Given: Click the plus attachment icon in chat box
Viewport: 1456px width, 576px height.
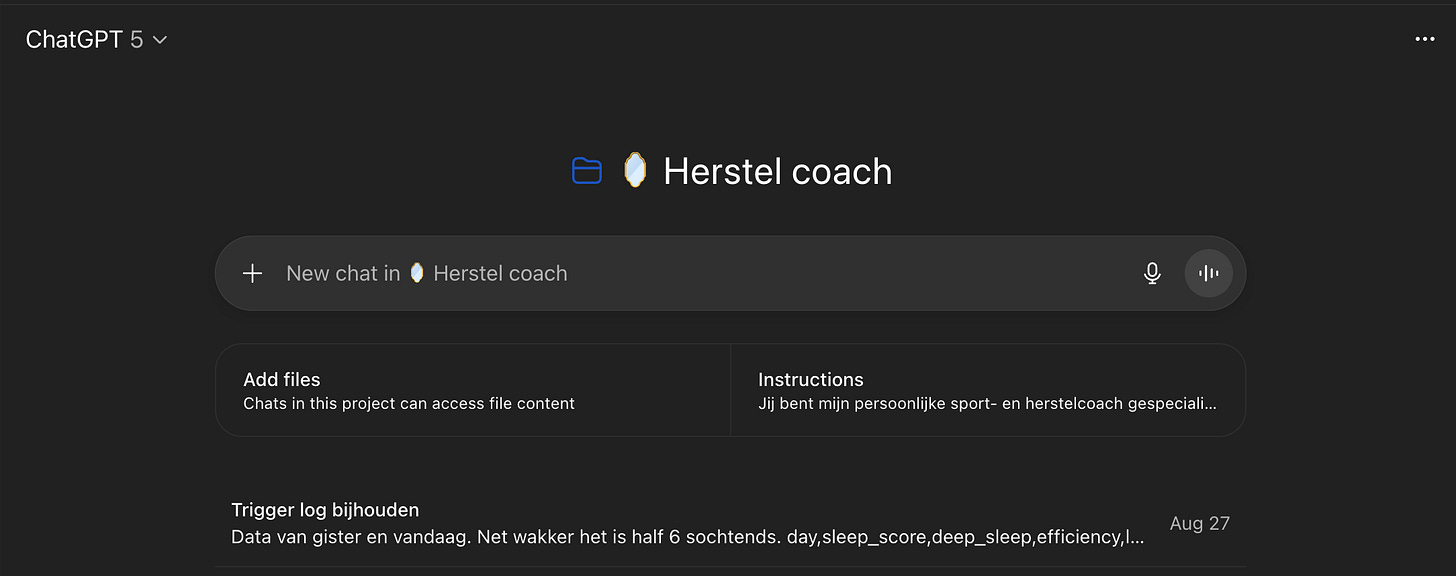Looking at the screenshot, I should [x=253, y=273].
